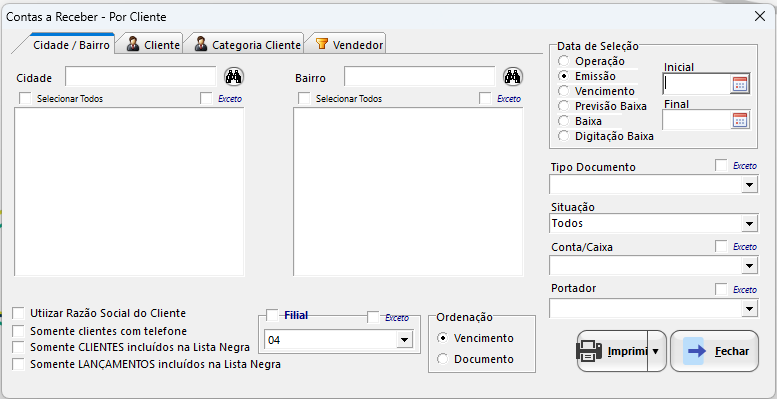
Task: Click the Cidade search input field
Action: [x=141, y=77]
